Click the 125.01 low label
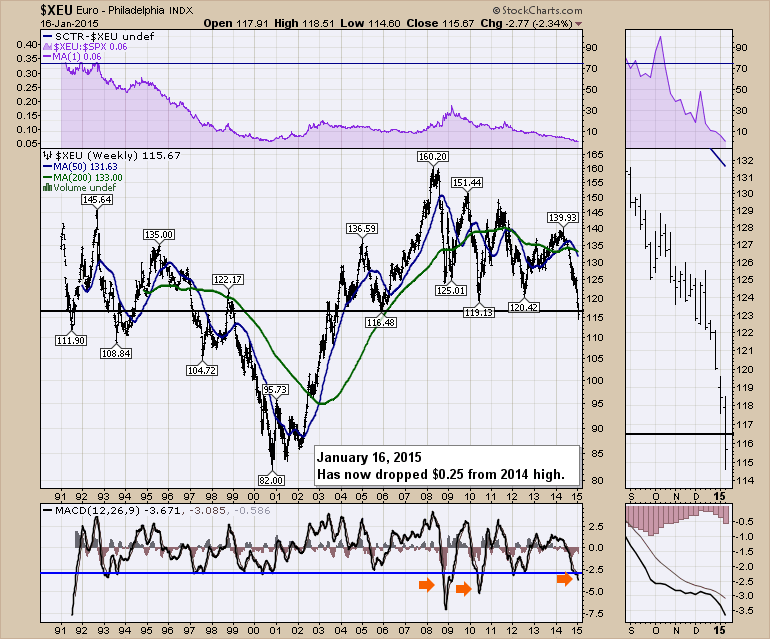The width and height of the screenshot is (770, 639). coord(451,291)
